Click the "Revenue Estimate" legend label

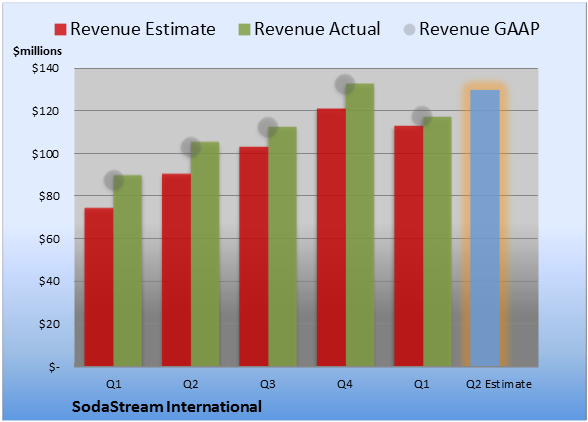coord(143,29)
